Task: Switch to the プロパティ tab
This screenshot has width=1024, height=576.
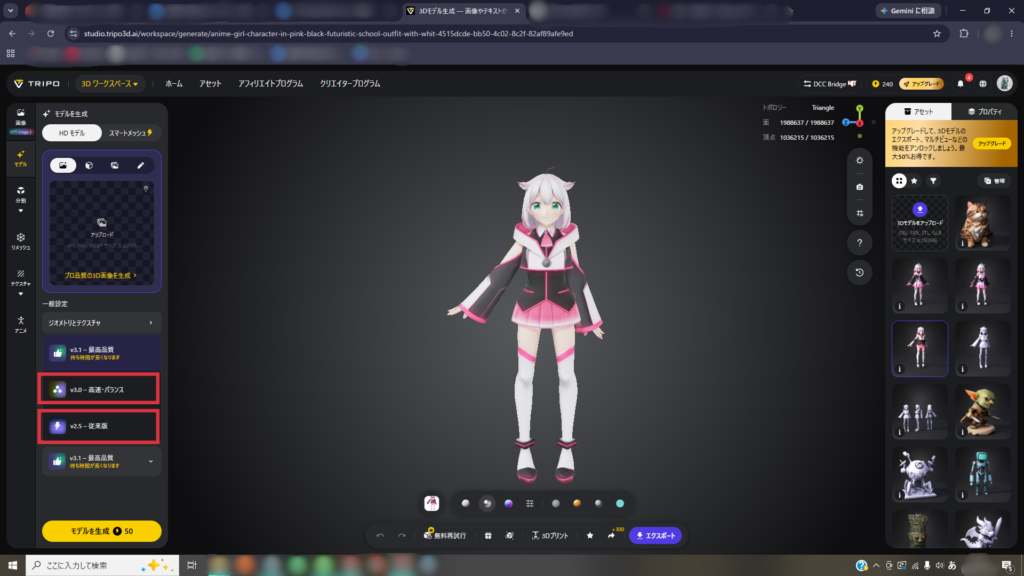Action: pyautogui.click(x=984, y=112)
